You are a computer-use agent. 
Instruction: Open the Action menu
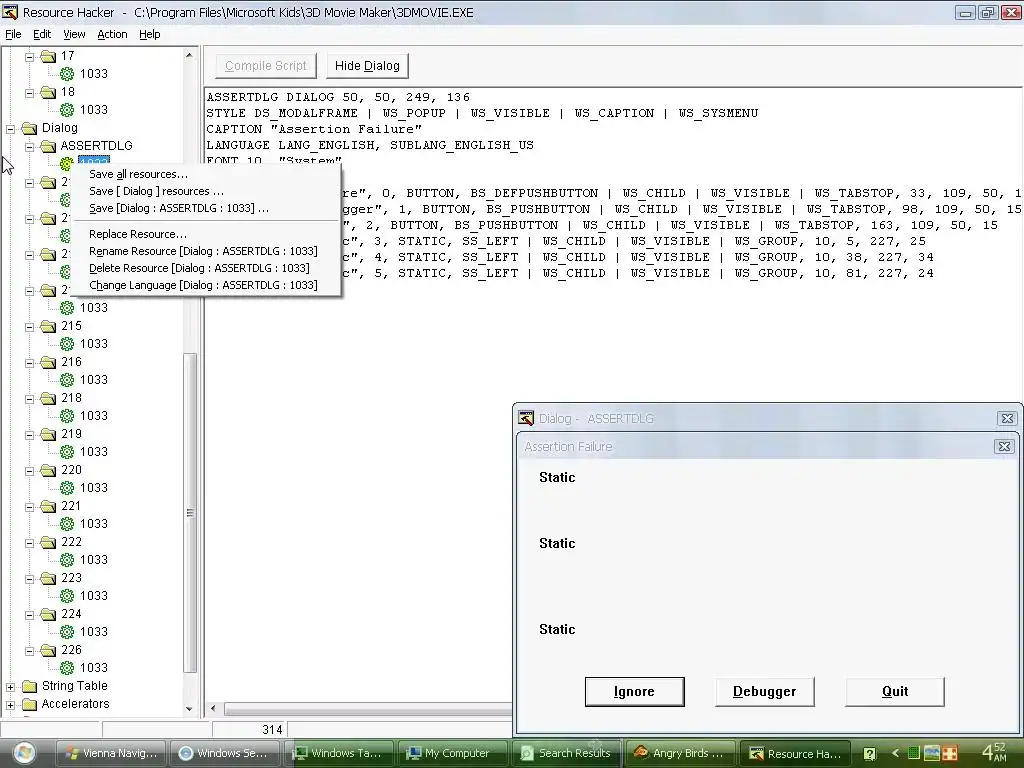(112, 34)
